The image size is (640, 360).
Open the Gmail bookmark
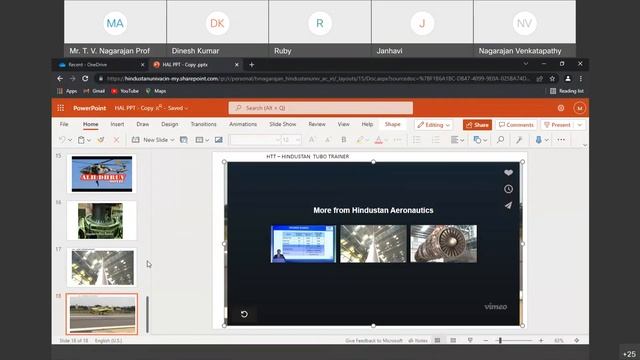(x=94, y=91)
